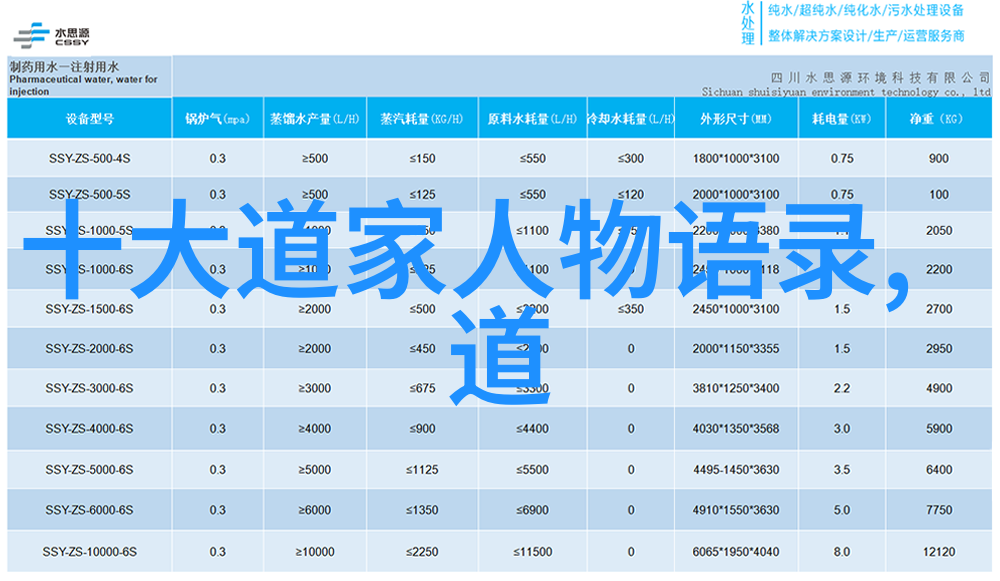Click the '四川水思源环境科技有限公司' company name
The width and height of the screenshot is (1000, 581).
(879, 78)
